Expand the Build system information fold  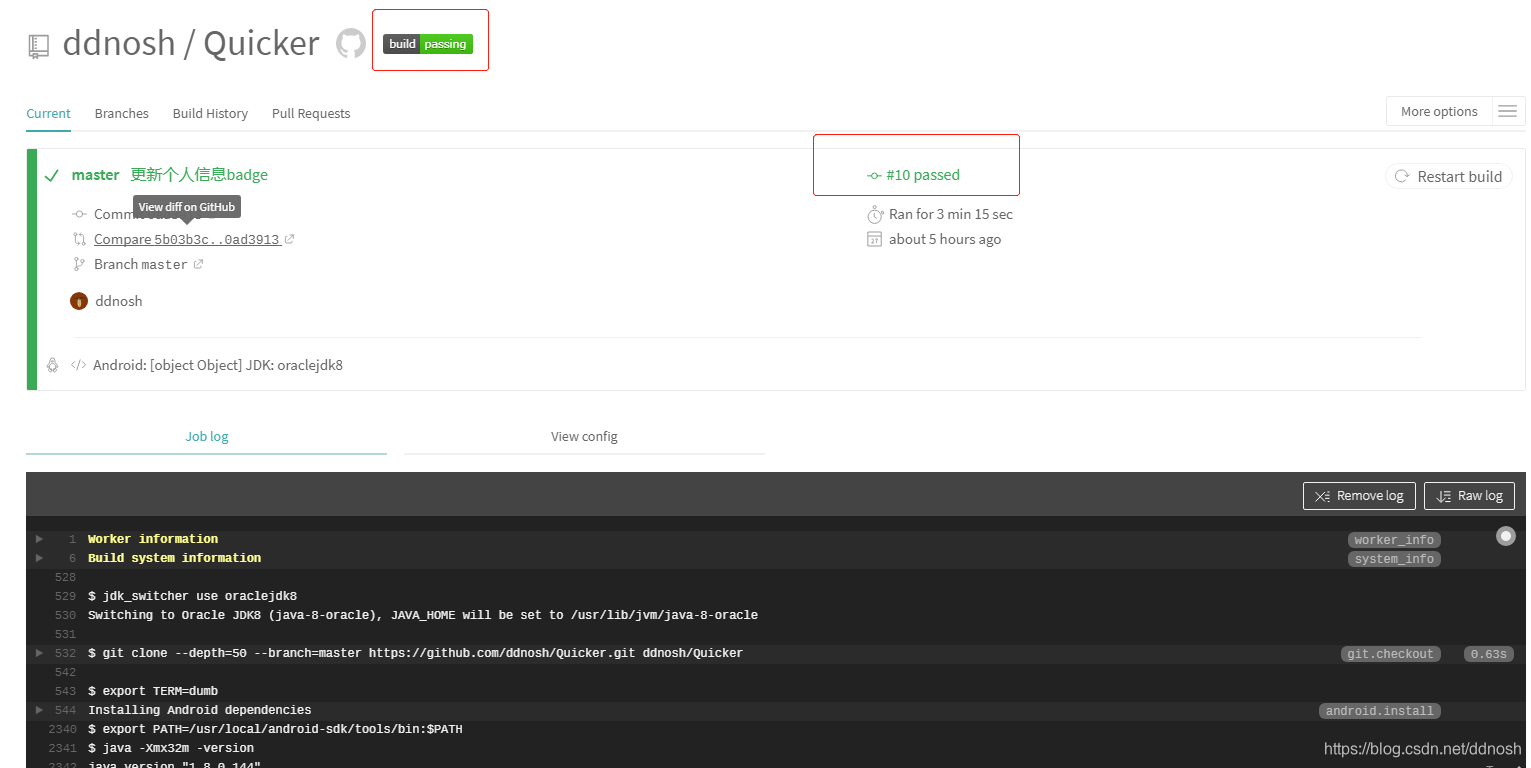pyautogui.click(x=39, y=558)
